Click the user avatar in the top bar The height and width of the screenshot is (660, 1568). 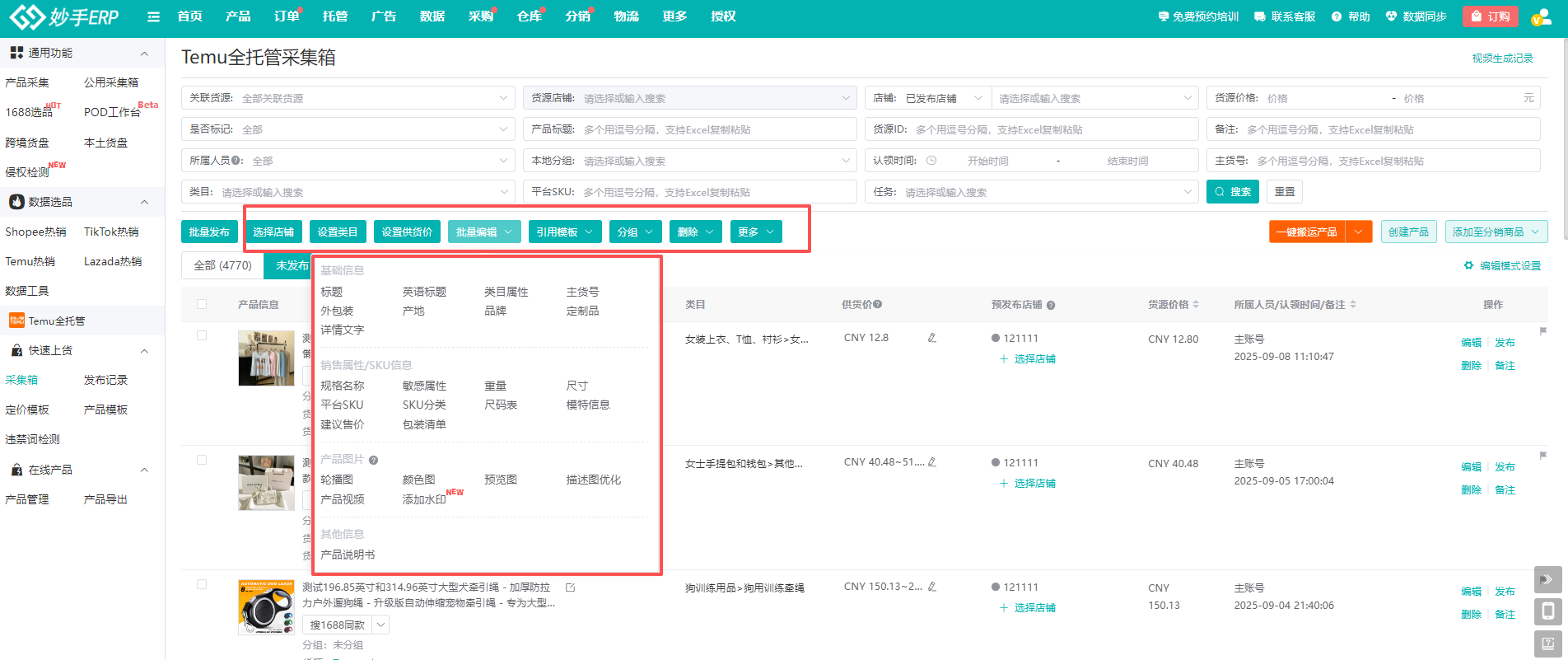tap(1539, 16)
